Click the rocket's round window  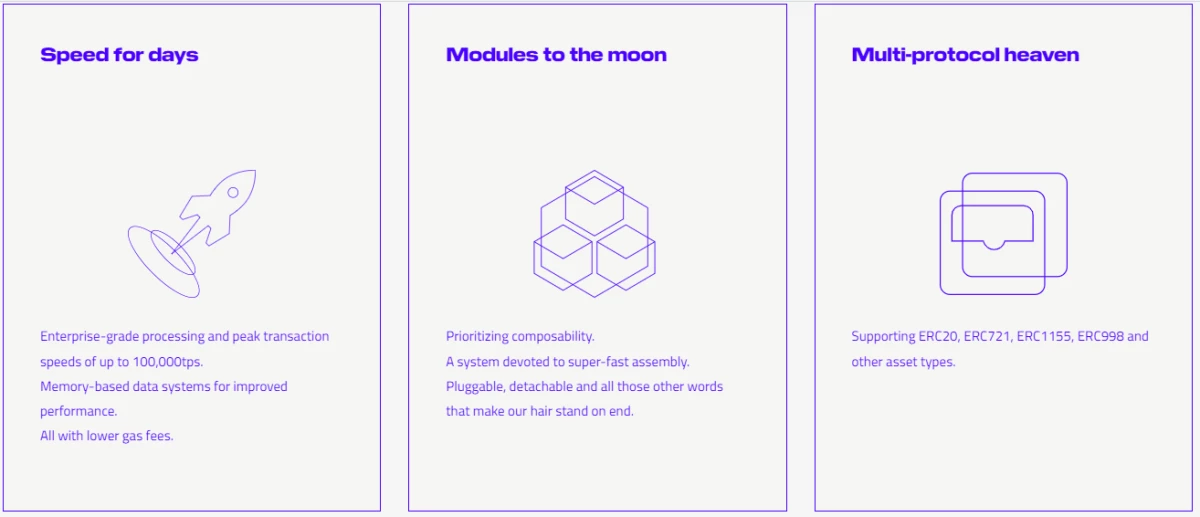(x=233, y=191)
